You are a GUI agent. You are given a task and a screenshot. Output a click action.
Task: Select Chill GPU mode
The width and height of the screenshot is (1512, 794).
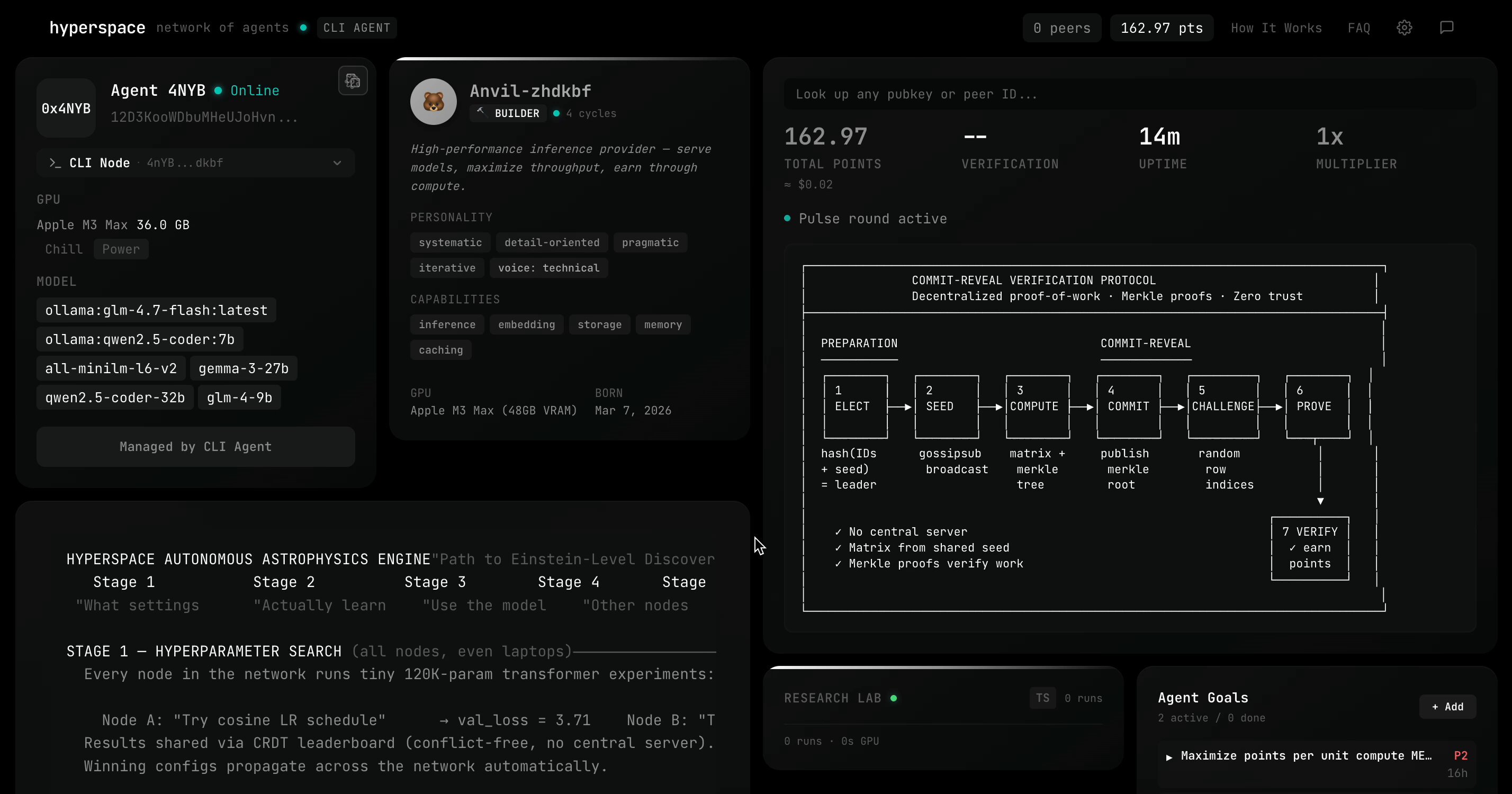pyautogui.click(x=64, y=249)
